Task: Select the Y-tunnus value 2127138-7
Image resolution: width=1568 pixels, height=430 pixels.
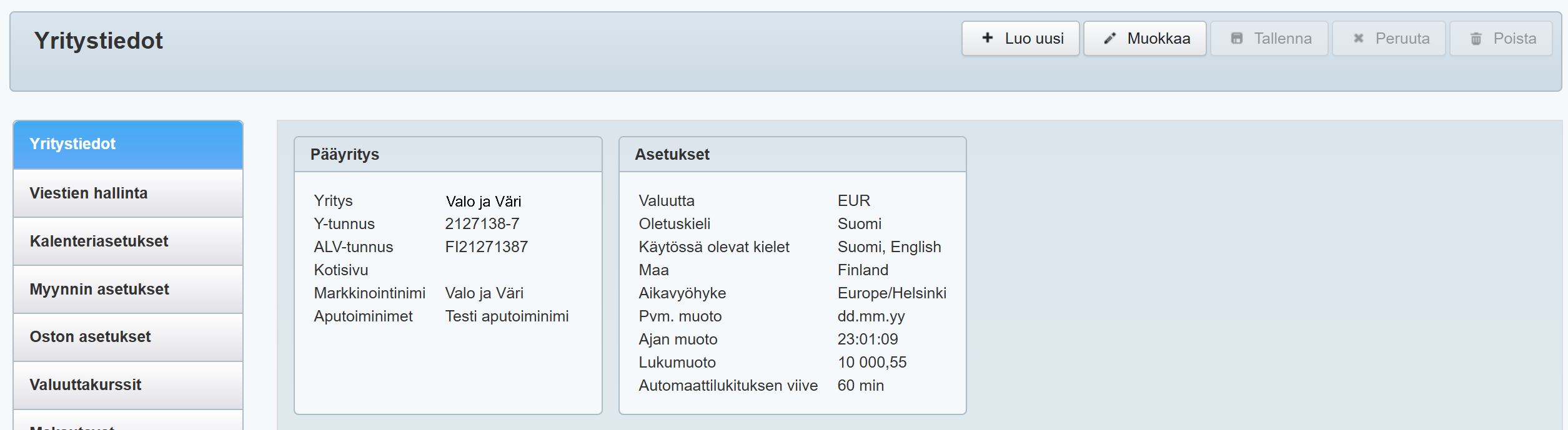Action: 482,224
